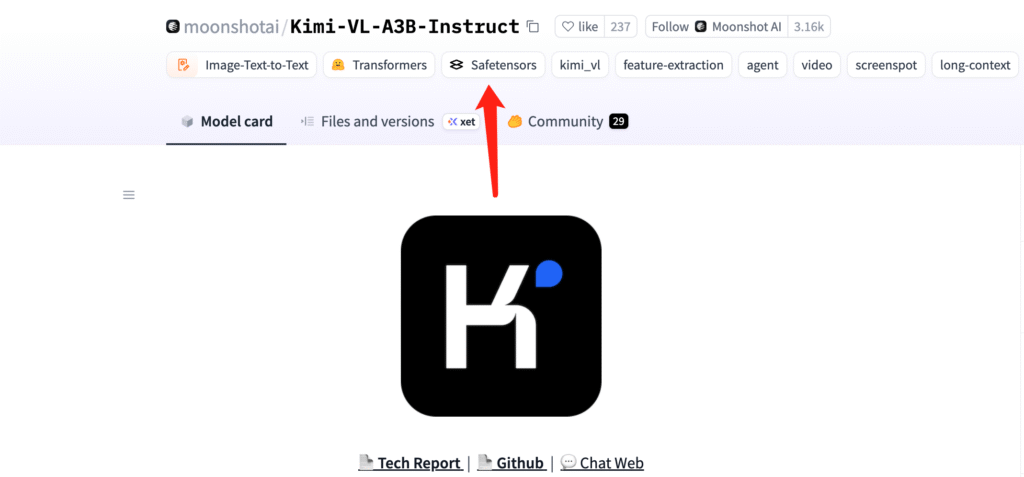Click the Safetensors tag
The width and height of the screenshot is (1024, 477).
click(493, 65)
